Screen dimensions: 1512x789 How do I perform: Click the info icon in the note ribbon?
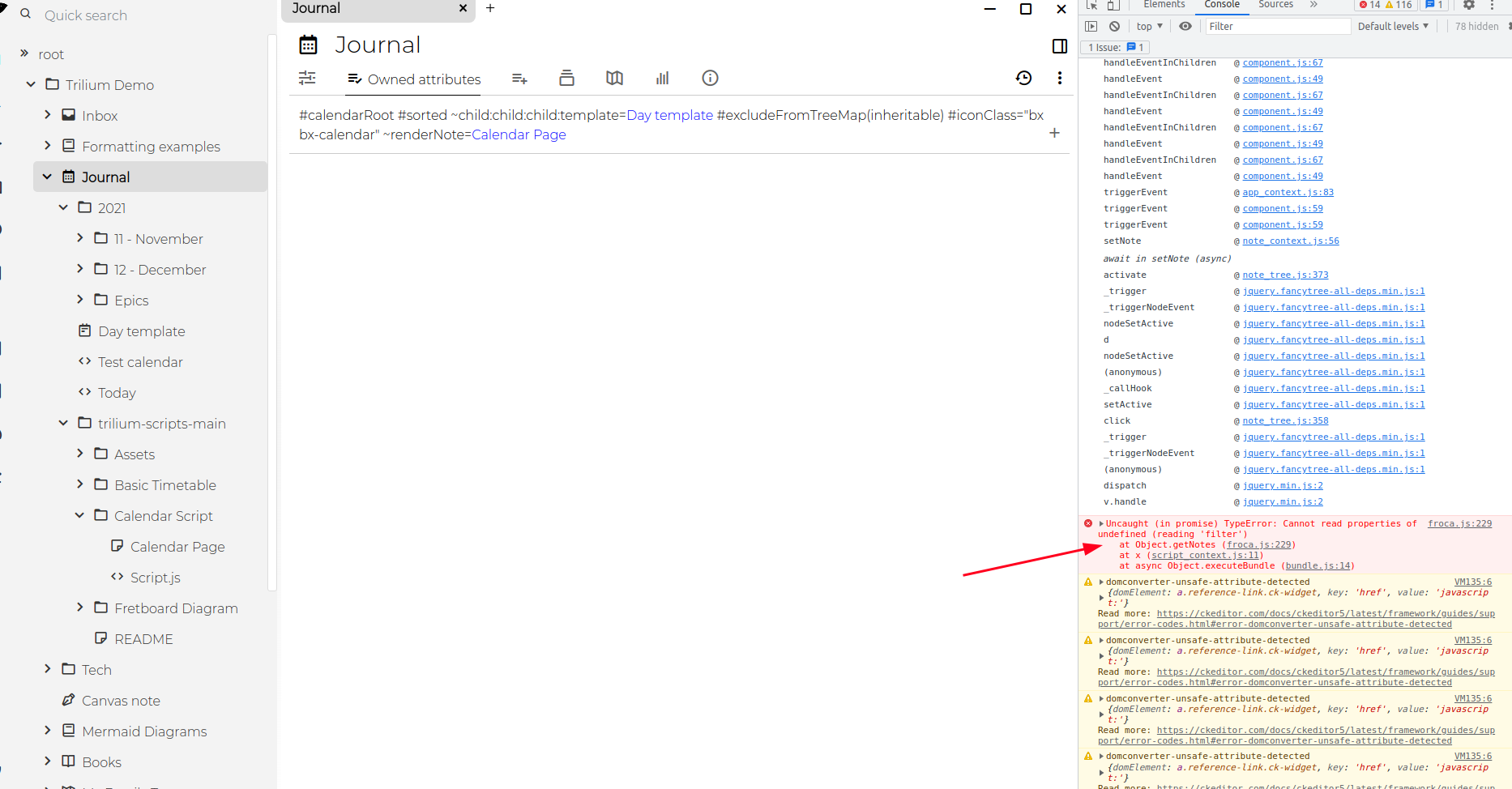tap(710, 78)
